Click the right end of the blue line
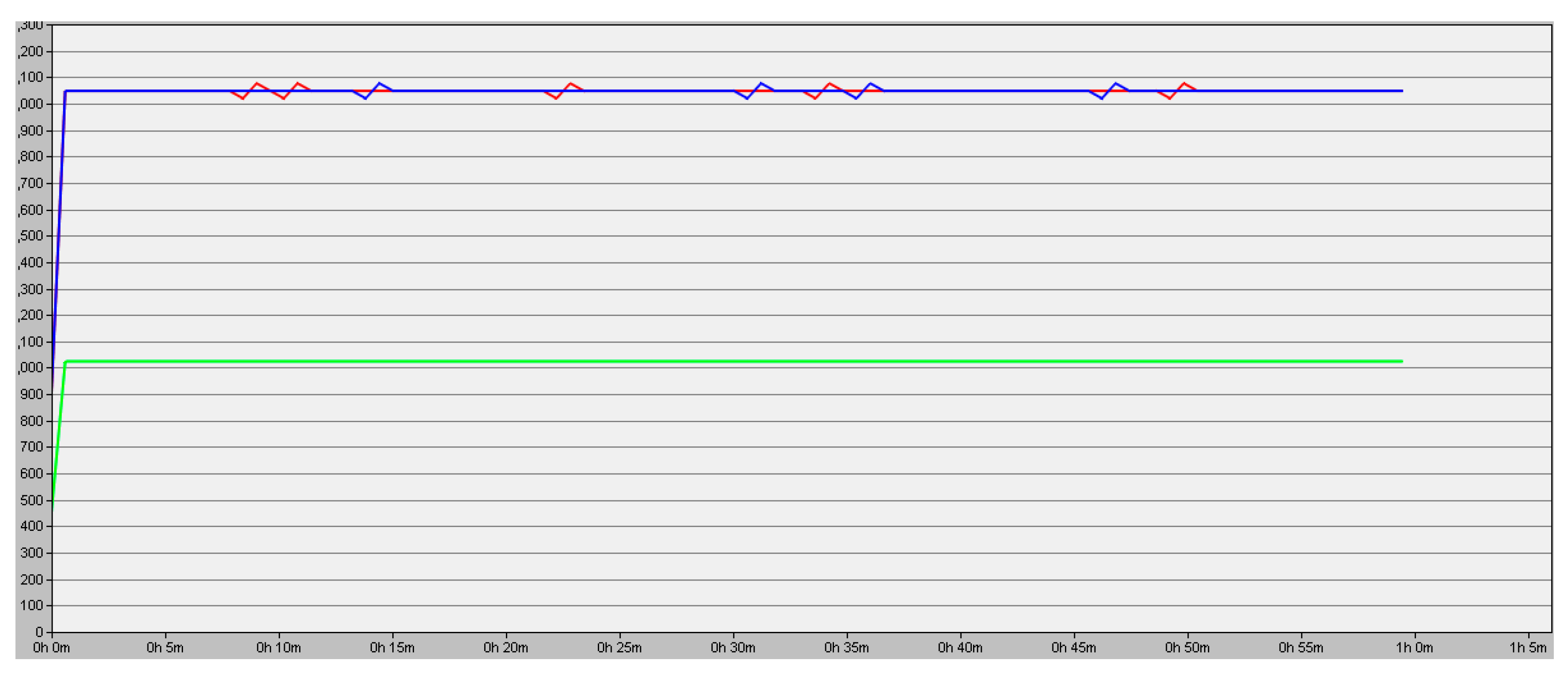The height and width of the screenshot is (675, 1568). pos(1401,91)
